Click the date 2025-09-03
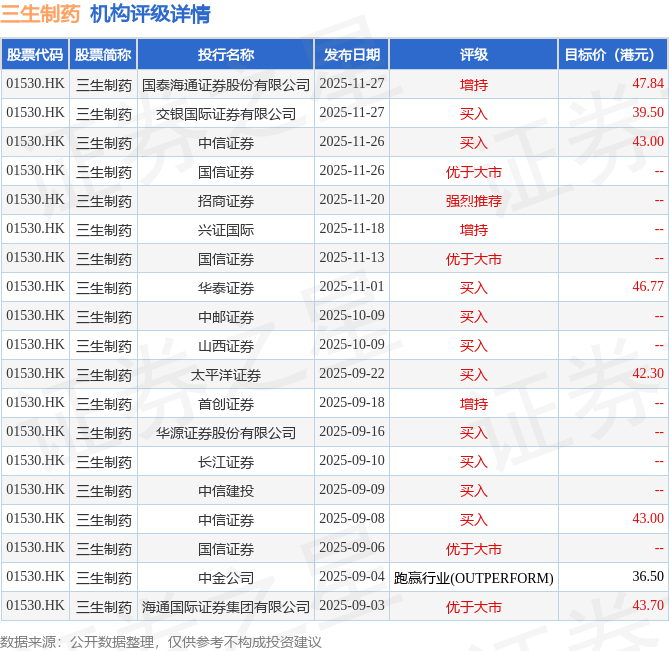Image resolution: width=669 pixels, height=651 pixels. point(352,606)
